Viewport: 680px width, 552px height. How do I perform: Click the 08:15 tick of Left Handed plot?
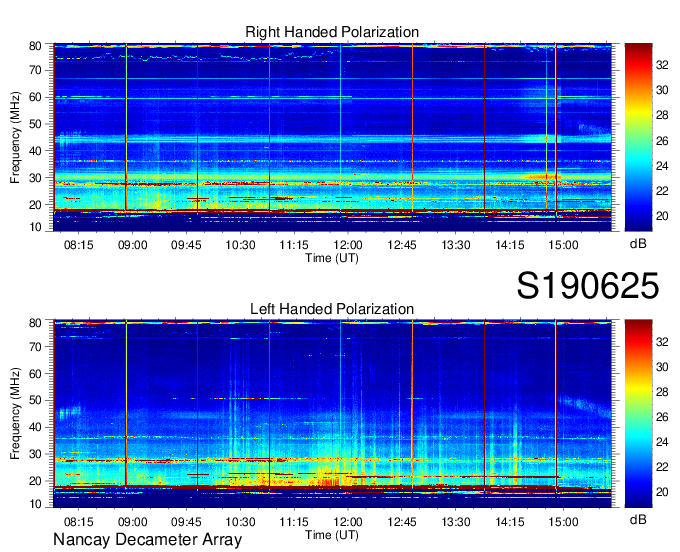[x=78, y=522]
